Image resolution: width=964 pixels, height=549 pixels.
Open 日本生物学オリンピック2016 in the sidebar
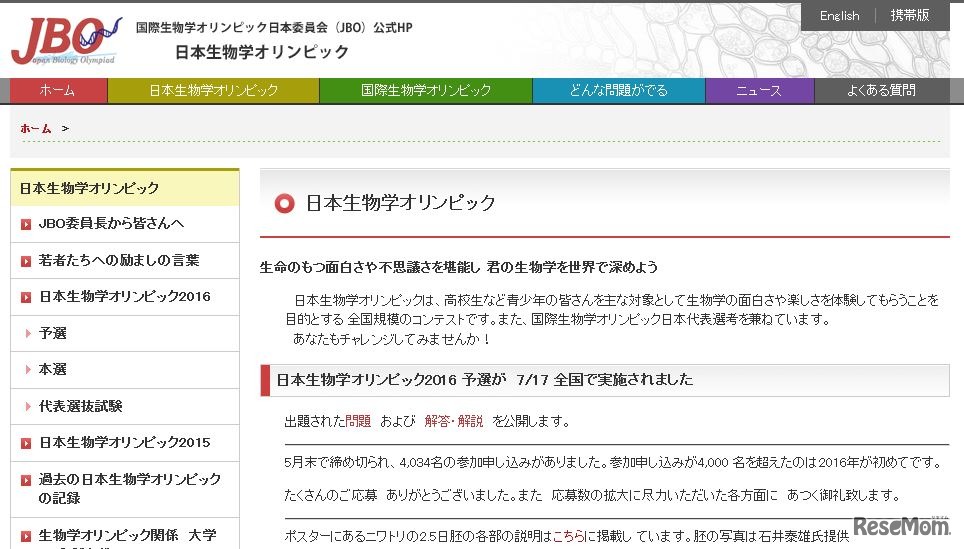124,296
